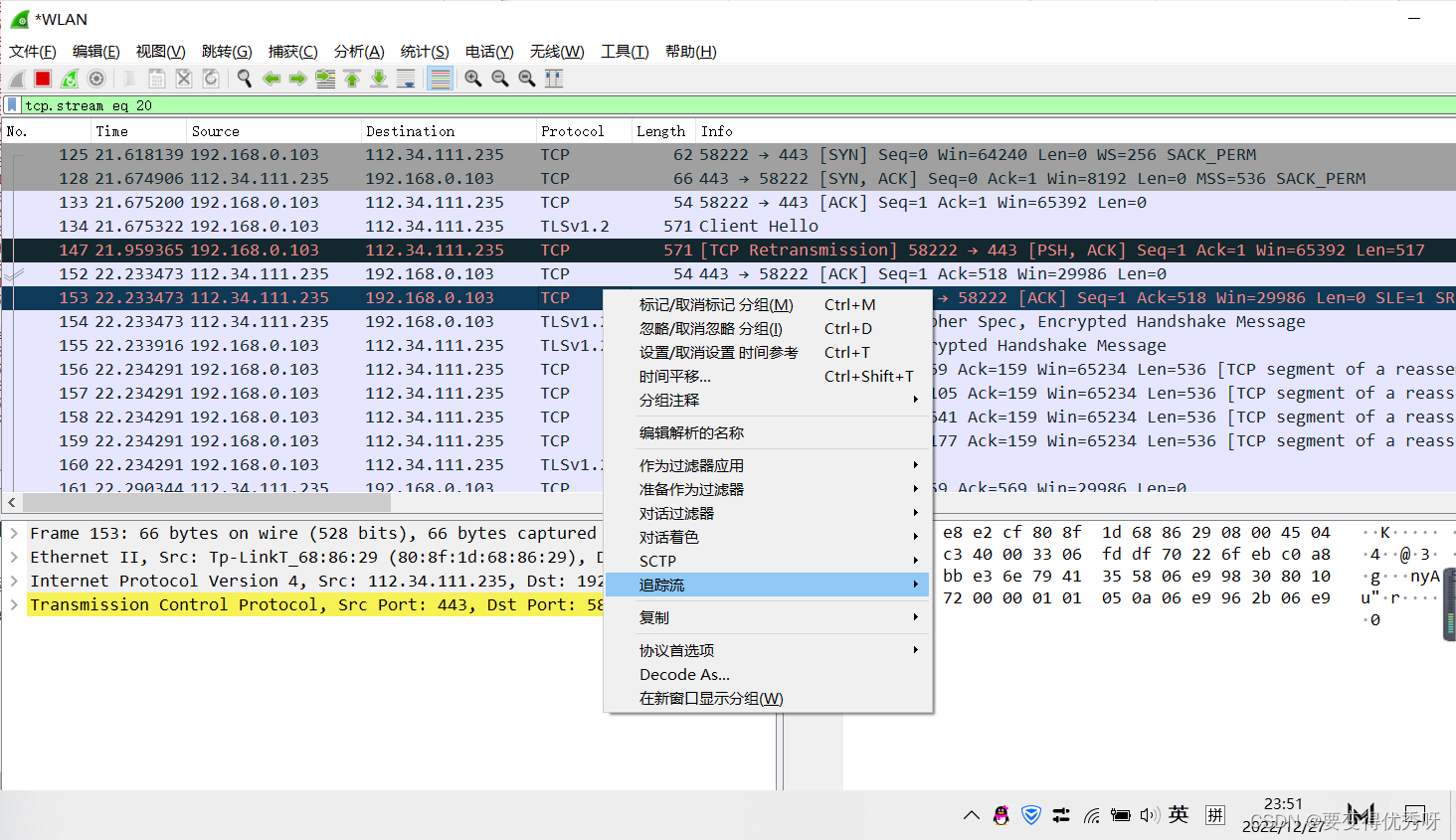Select Decode As... in the context menu
This screenshot has height=840, width=1456.
point(768,675)
